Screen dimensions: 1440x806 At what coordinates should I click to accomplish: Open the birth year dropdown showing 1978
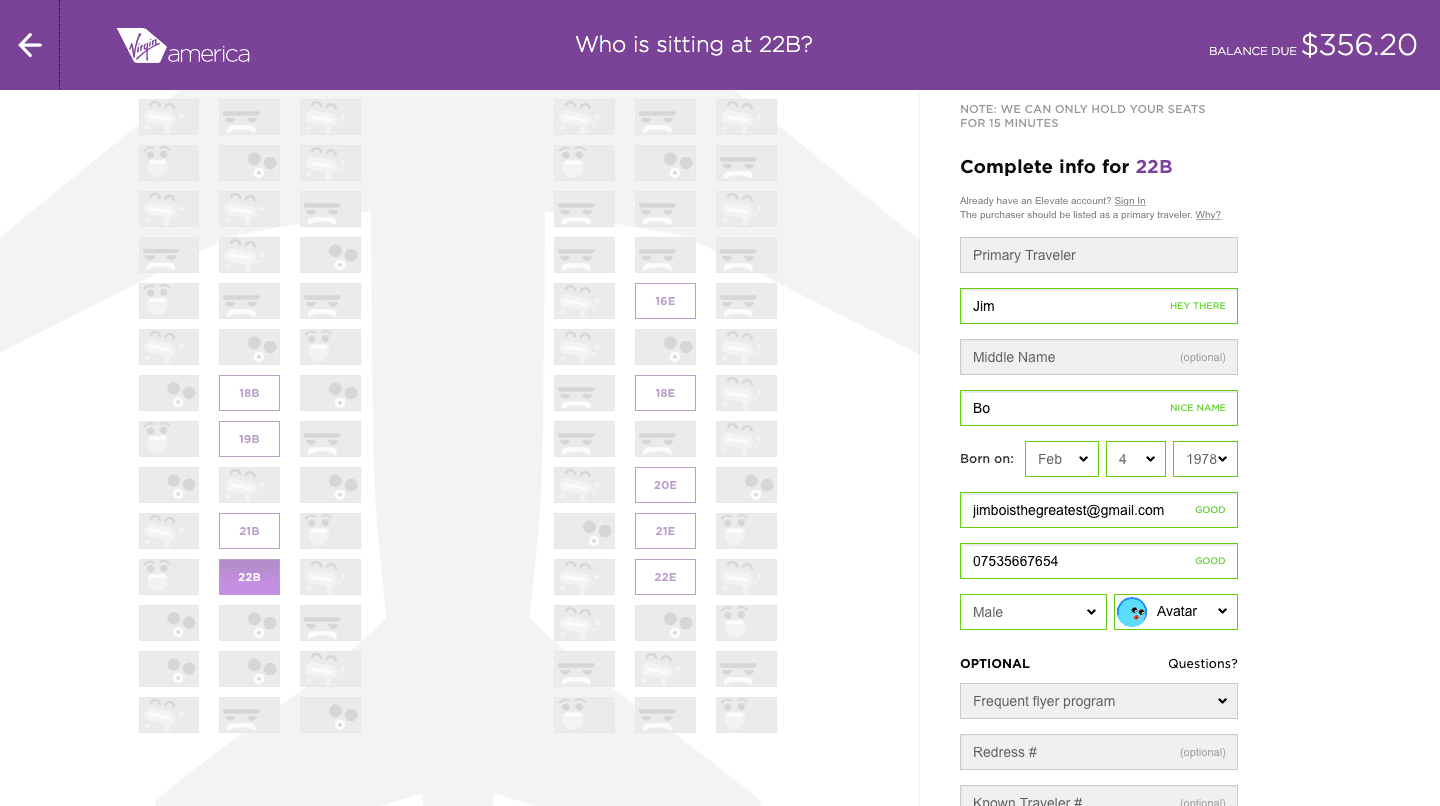(1204, 459)
